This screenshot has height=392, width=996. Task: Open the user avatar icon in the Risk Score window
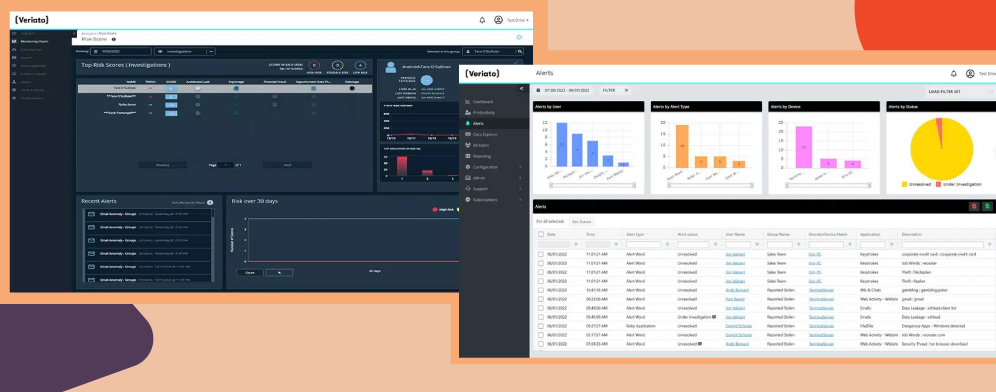tap(499, 20)
